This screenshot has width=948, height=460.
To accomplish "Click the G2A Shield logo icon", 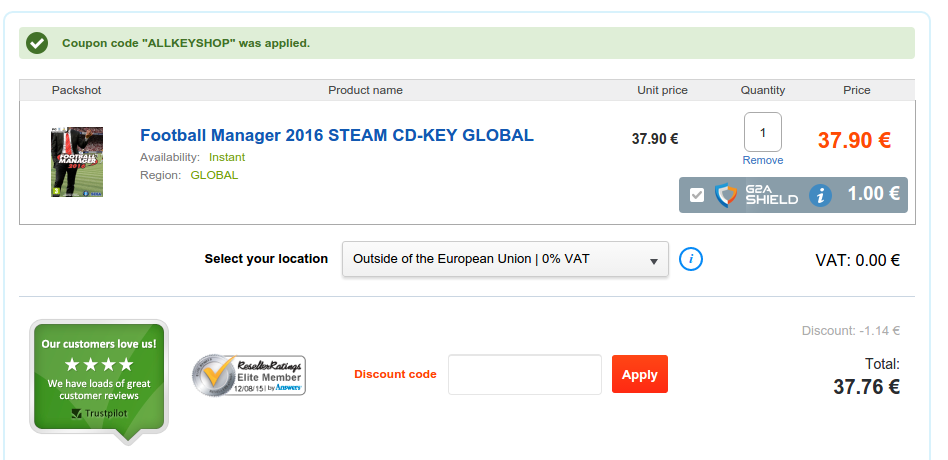I will point(726,195).
